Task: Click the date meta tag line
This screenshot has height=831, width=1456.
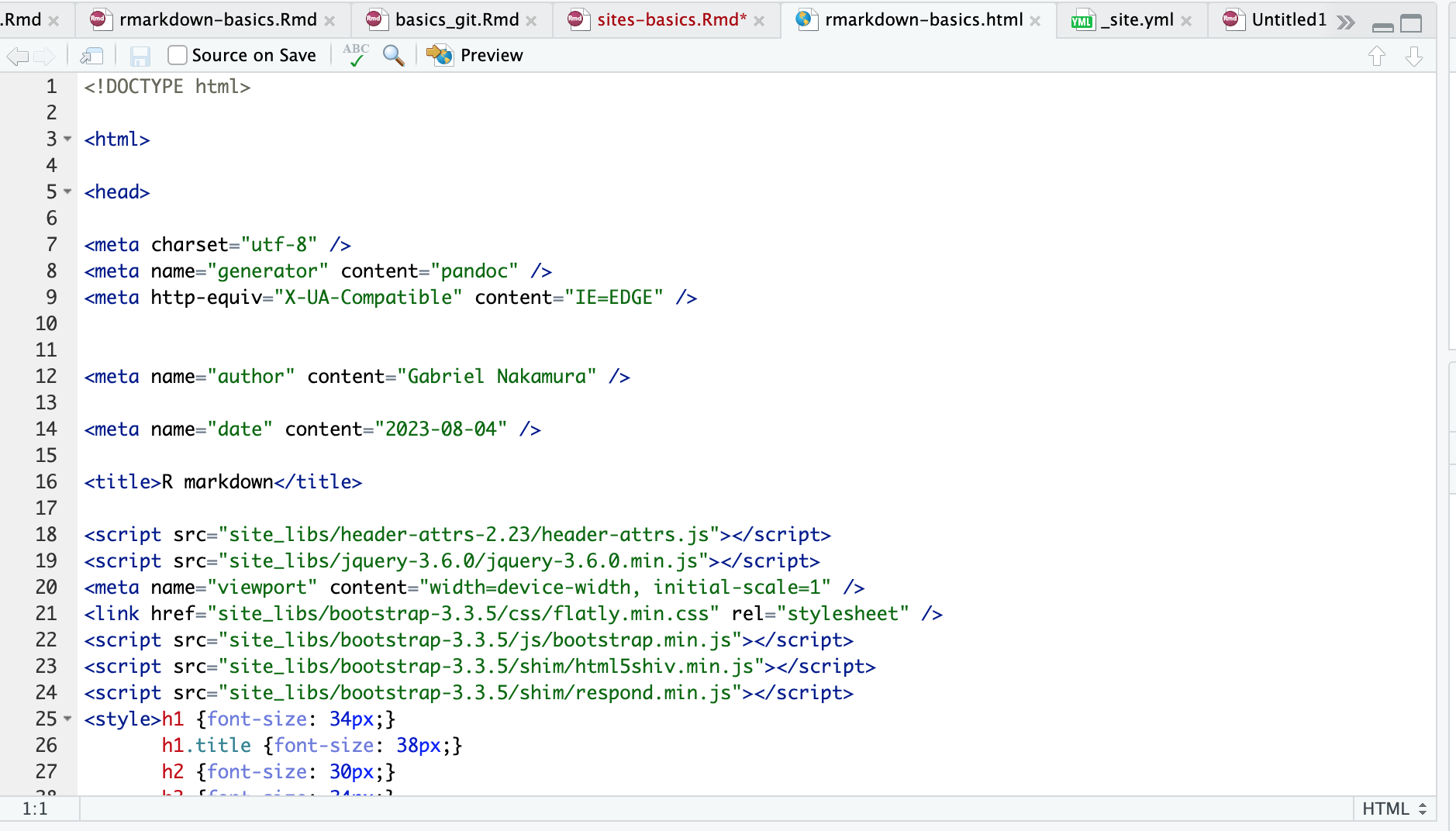Action: (312, 429)
